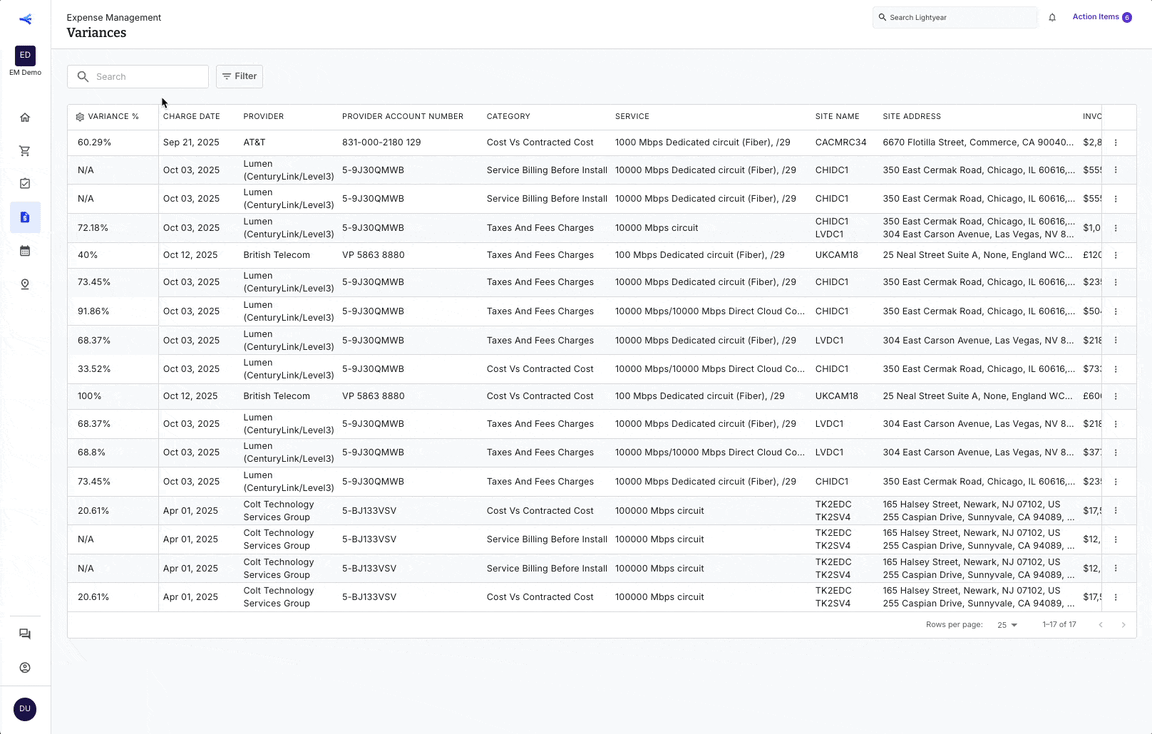
Task: Open row menu for the 33.52% variance row
Action: click(1115, 369)
